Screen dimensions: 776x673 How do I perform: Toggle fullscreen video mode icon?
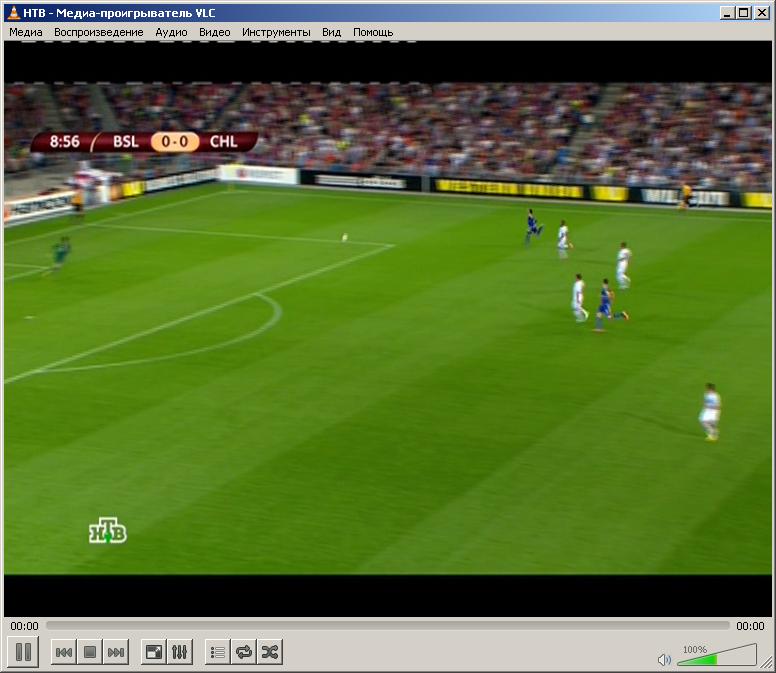point(153,652)
